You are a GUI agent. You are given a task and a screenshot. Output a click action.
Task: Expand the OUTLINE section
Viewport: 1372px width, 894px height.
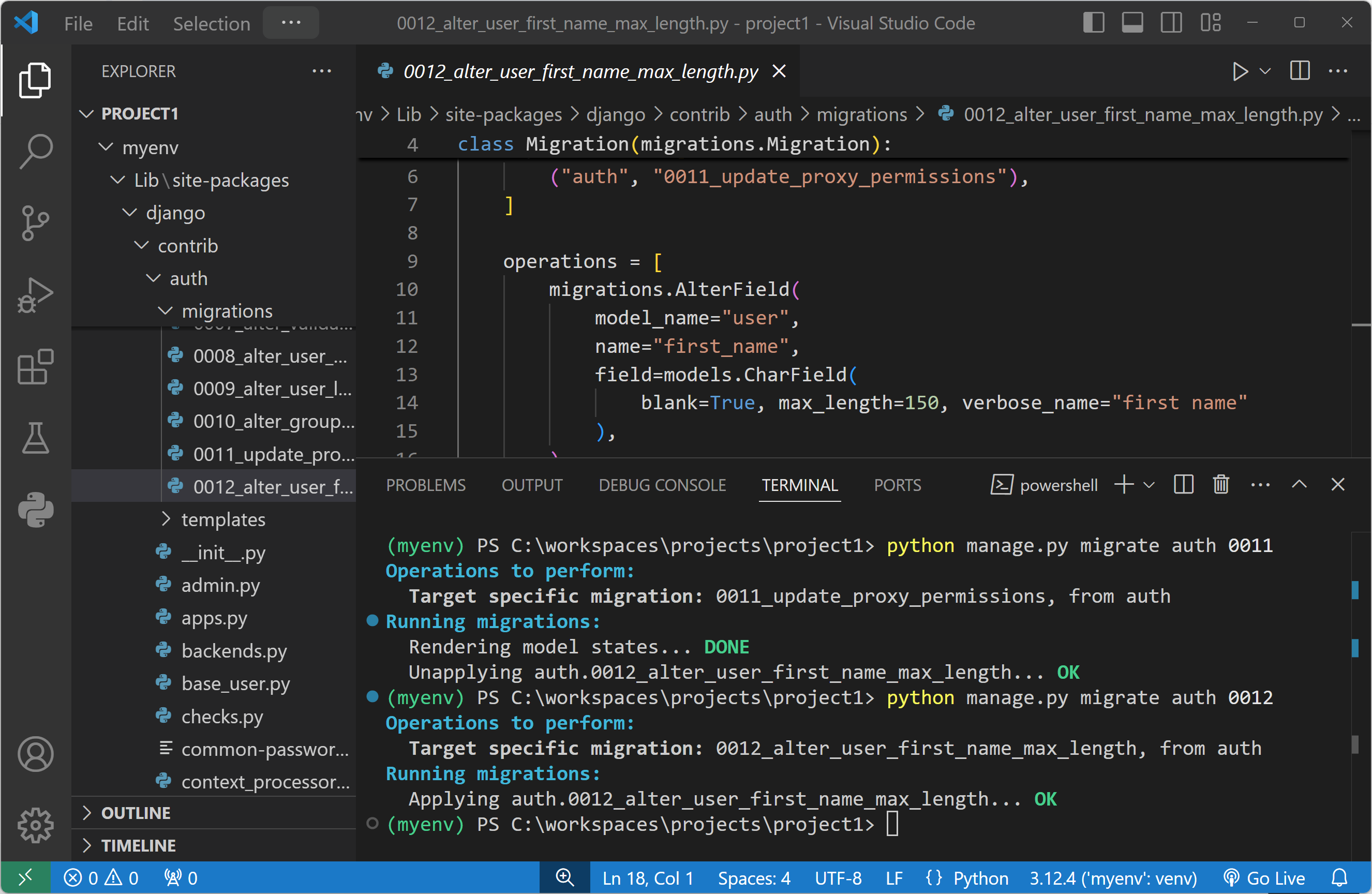click(136, 813)
